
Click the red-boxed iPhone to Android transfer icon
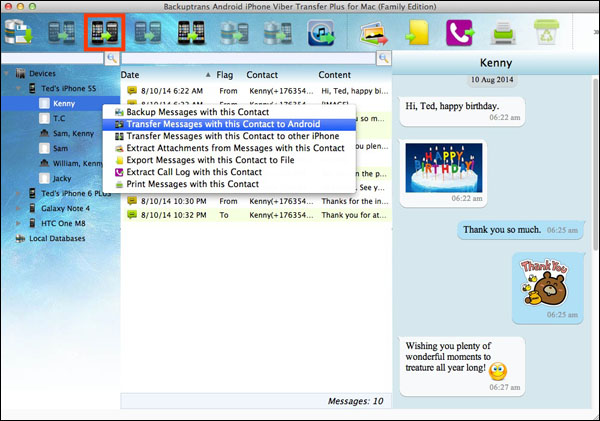(x=104, y=32)
